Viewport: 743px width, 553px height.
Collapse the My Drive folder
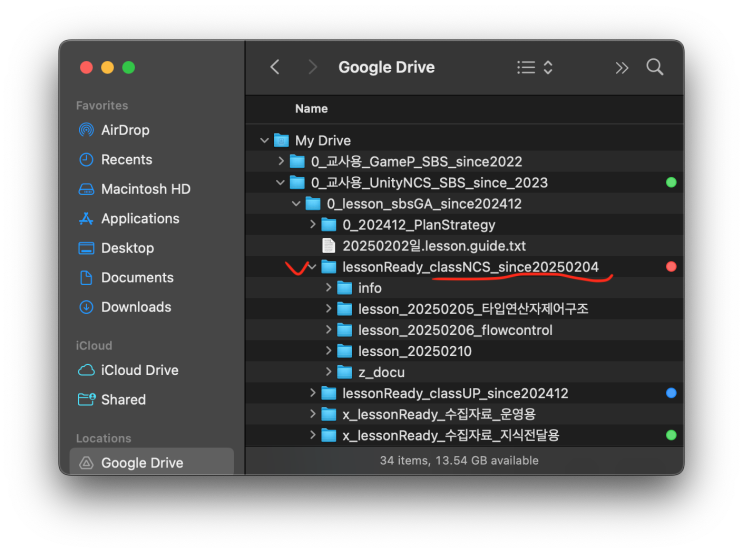264,140
